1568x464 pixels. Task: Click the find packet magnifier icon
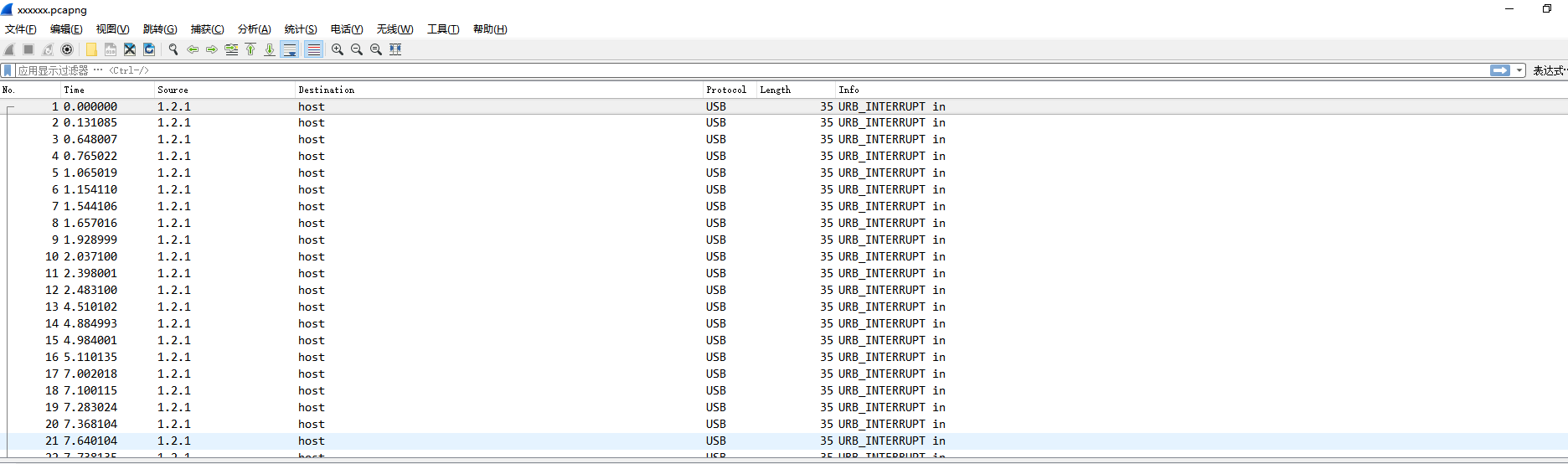pos(173,49)
